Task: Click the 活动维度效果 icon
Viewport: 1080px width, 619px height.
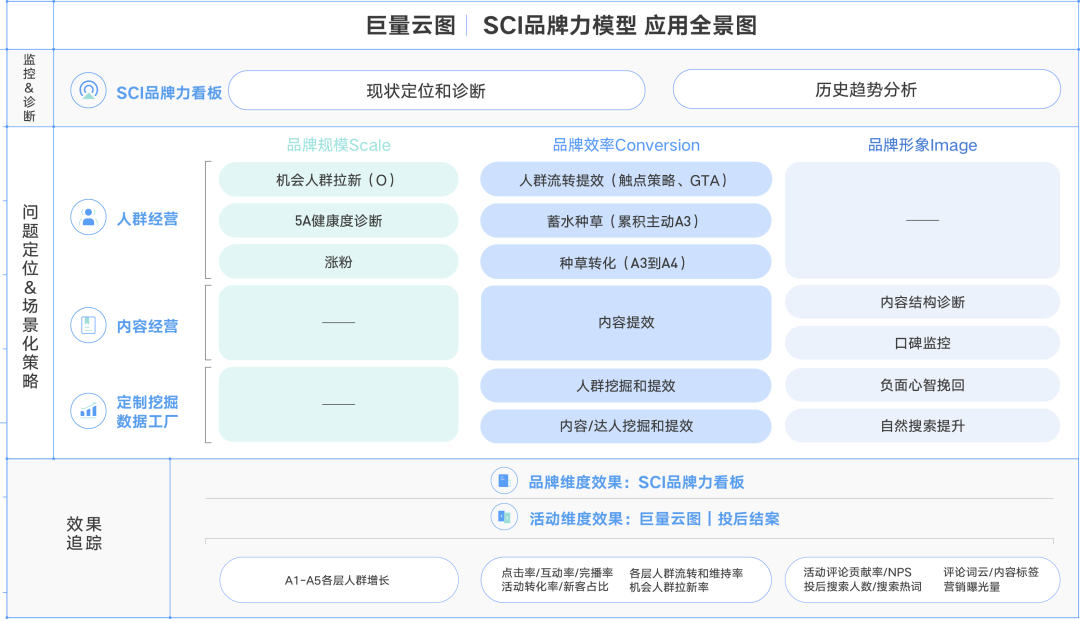Action: coord(504,517)
